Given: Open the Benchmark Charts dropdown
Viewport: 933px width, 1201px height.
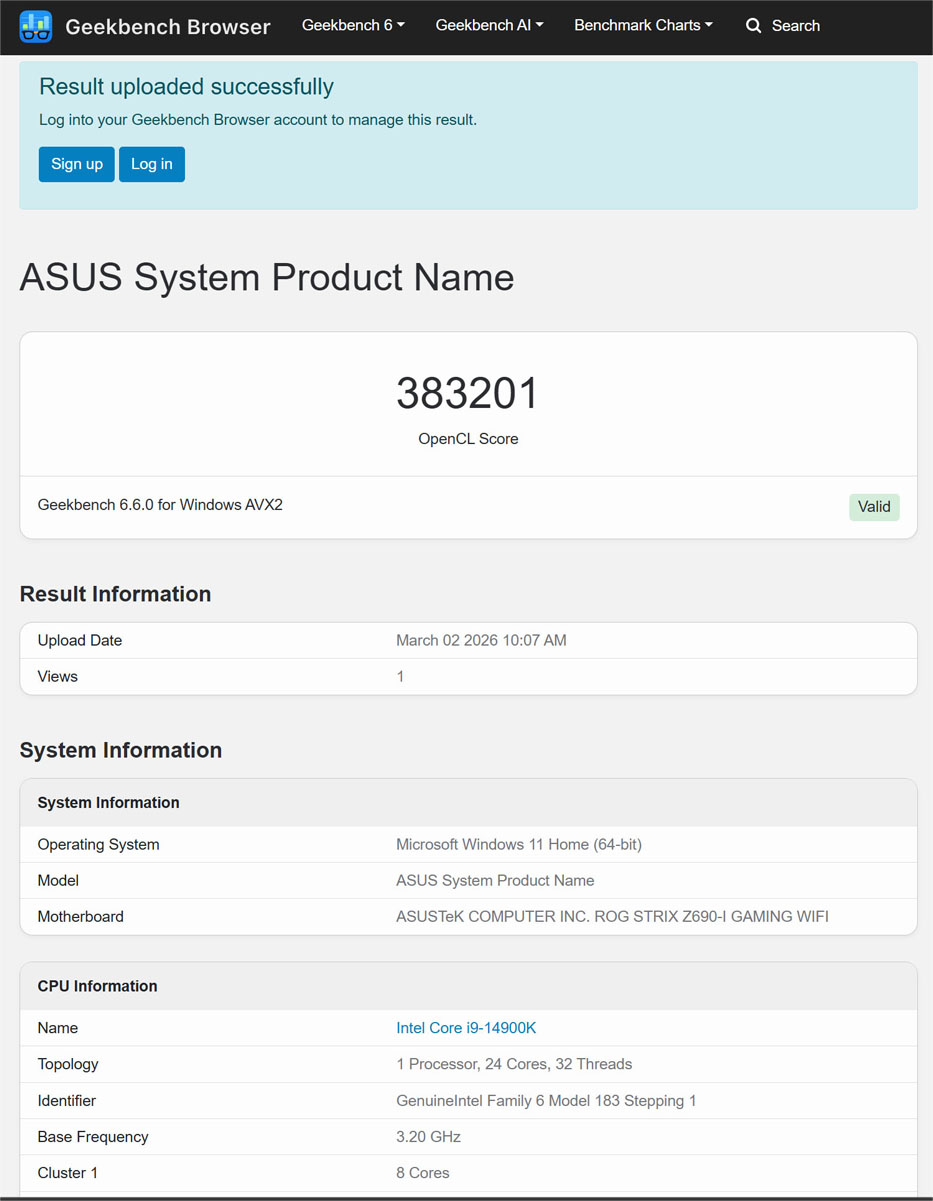Looking at the screenshot, I should click(x=643, y=26).
